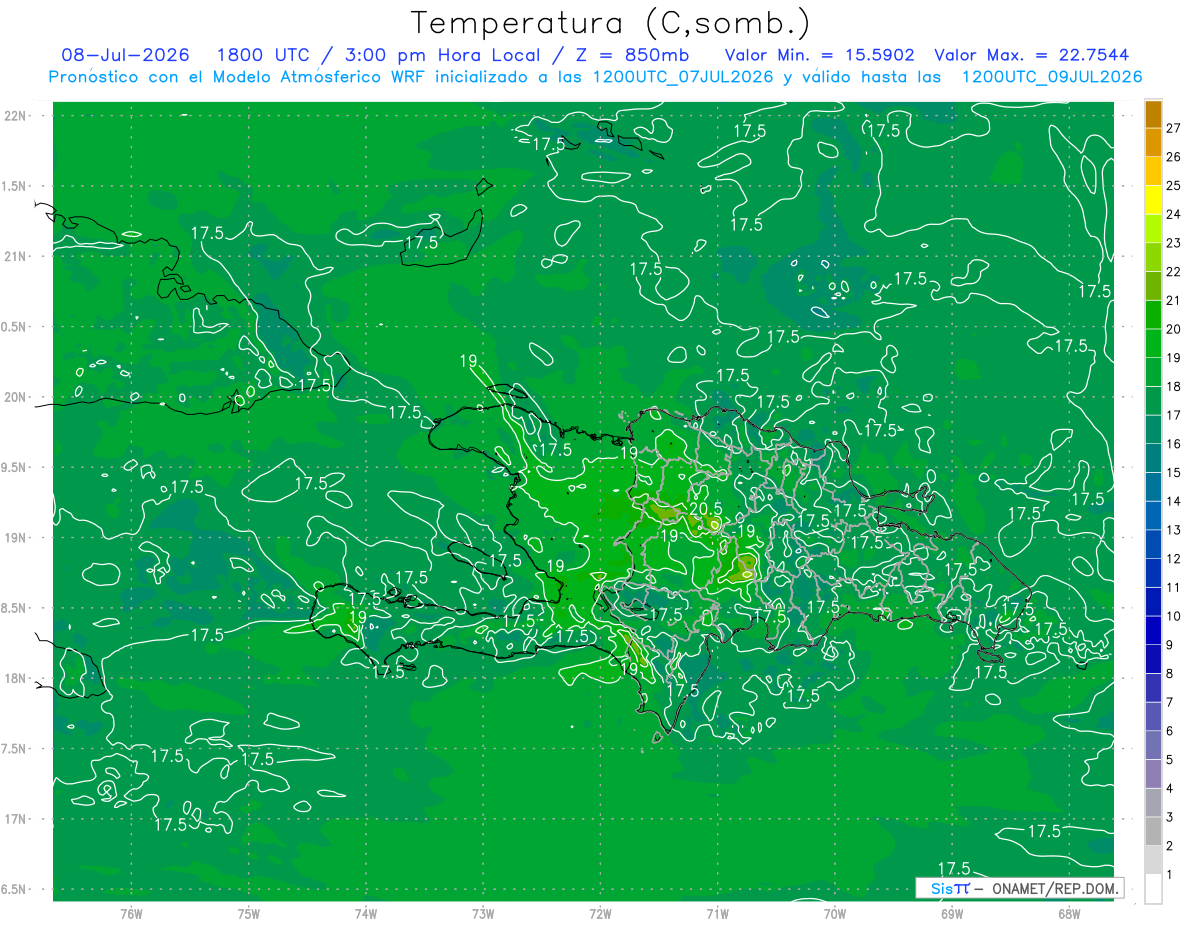The height and width of the screenshot is (927, 1200).
Task: Pick the brown legend band above 27
Action: [1153, 114]
